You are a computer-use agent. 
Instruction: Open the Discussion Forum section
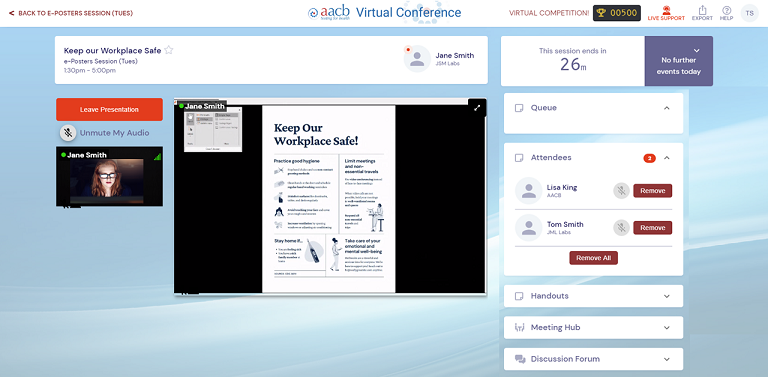[593, 359]
